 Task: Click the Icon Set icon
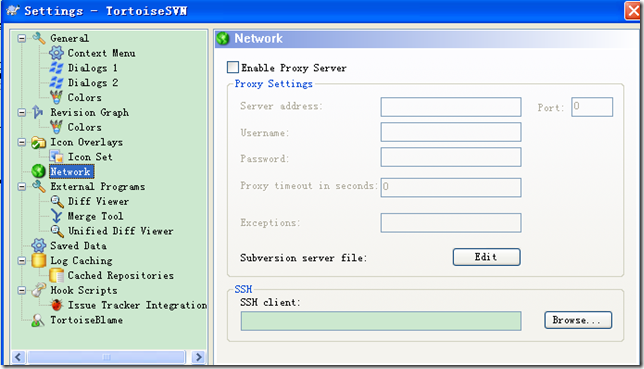coord(56,157)
